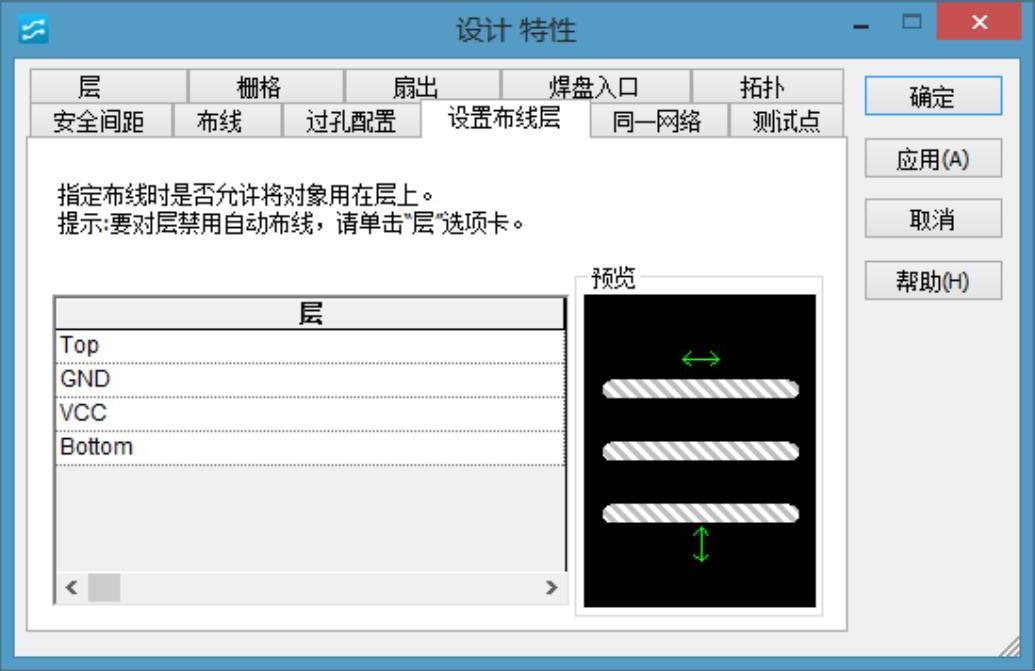The width and height of the screenshot is (1035, 671).
Task: Open the 测试点 tab
Action: (x=786, y=121)
